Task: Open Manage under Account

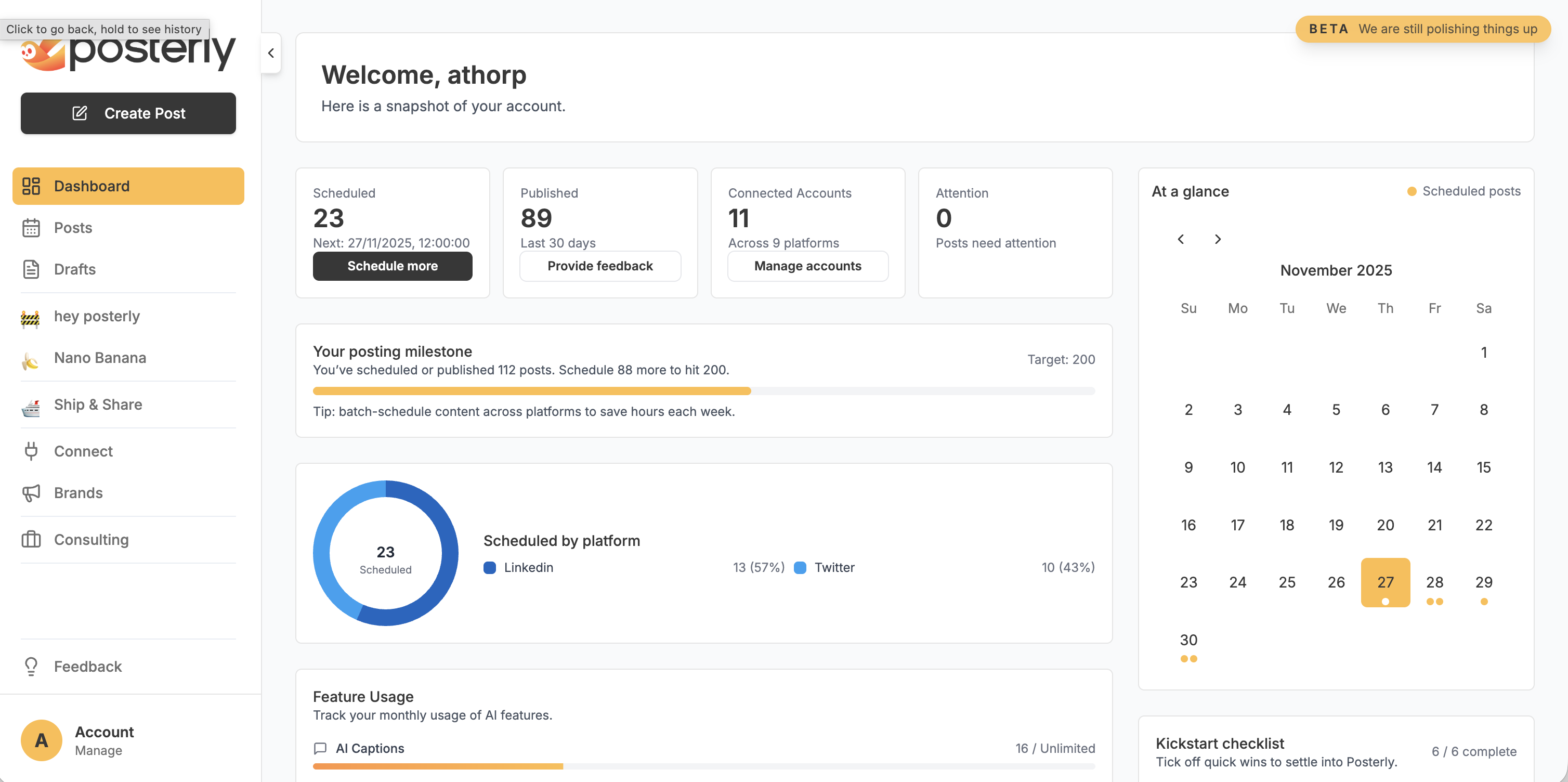Action: point(98,750)
